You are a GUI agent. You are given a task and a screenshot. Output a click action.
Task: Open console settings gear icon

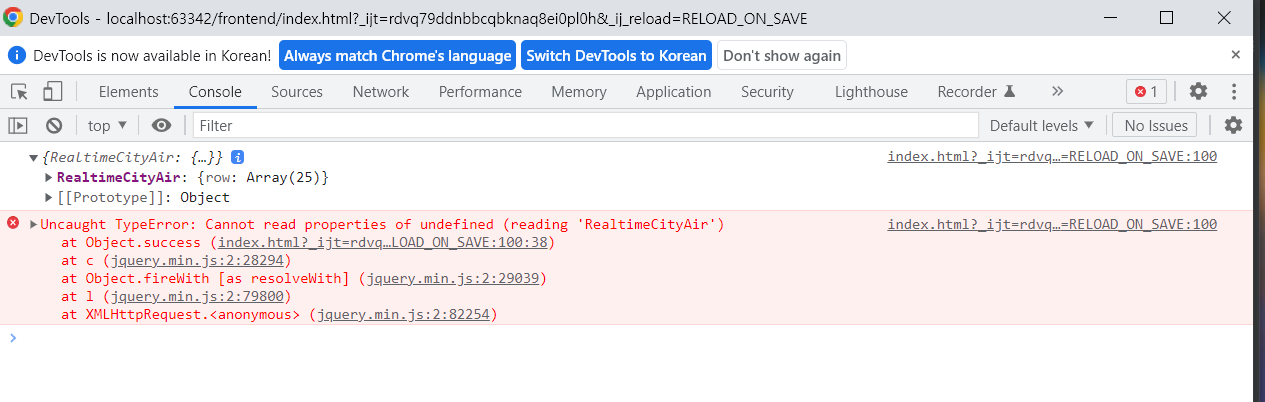pos(1234,125)
